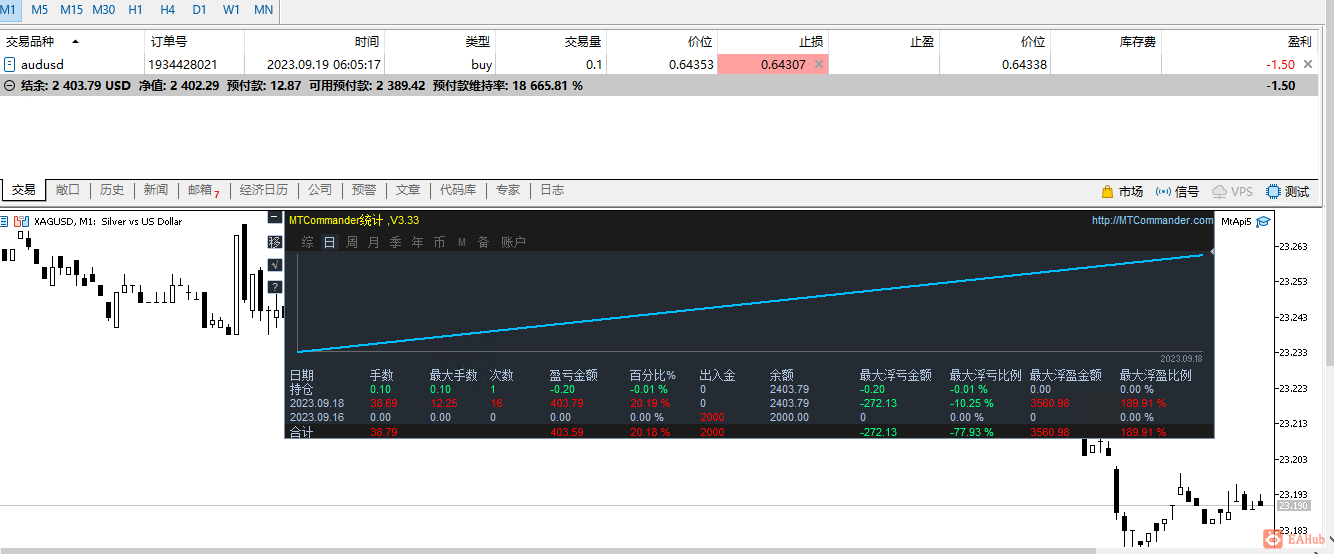Select the M tab in MTCommander
Image resolution: width=1334 pixels, height=554 pixels.
pos(461,242)
